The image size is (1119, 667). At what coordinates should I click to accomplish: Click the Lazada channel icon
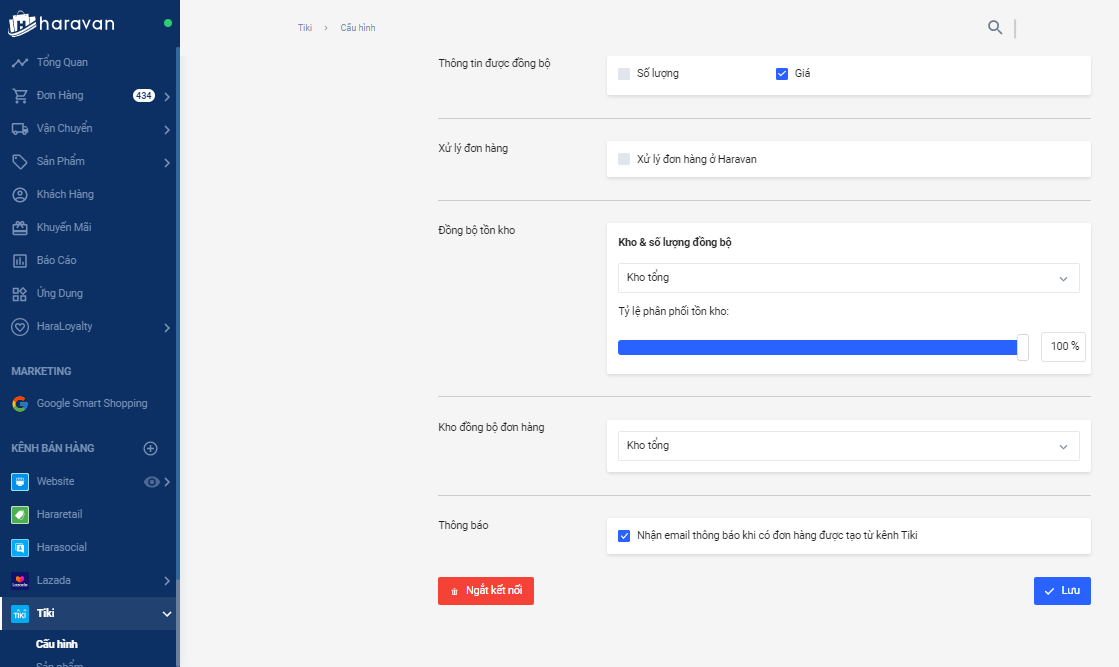19,580
